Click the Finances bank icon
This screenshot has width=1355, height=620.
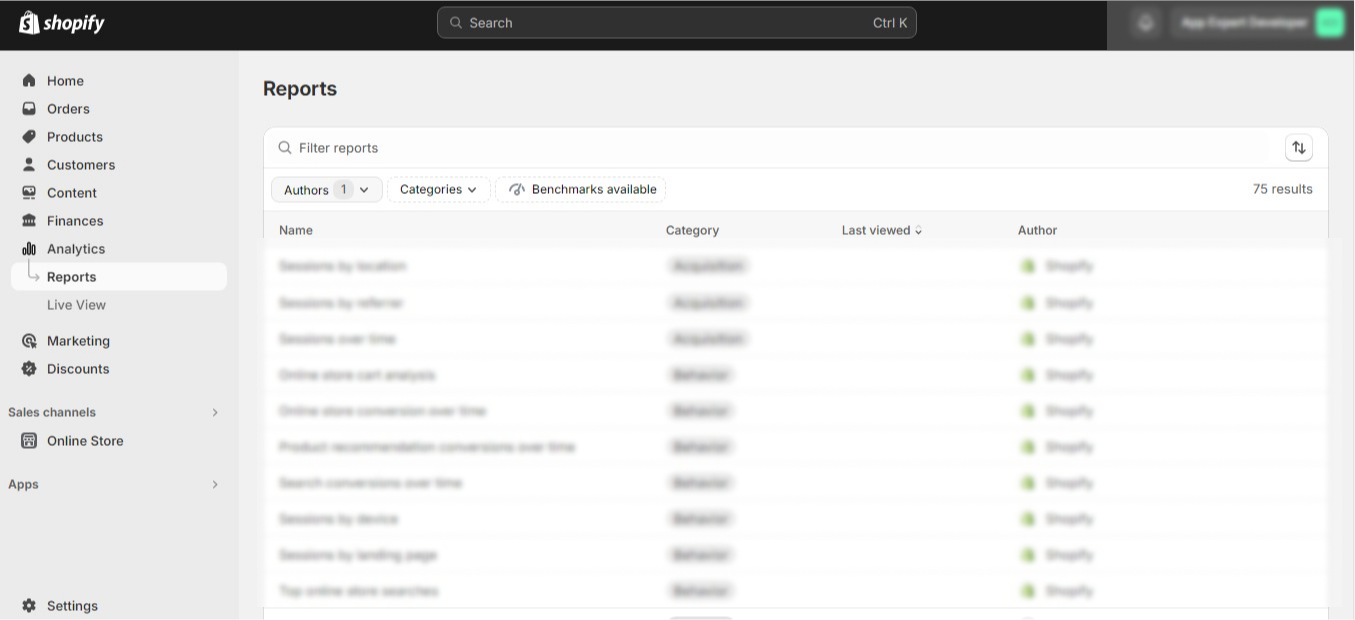point(29,220)
